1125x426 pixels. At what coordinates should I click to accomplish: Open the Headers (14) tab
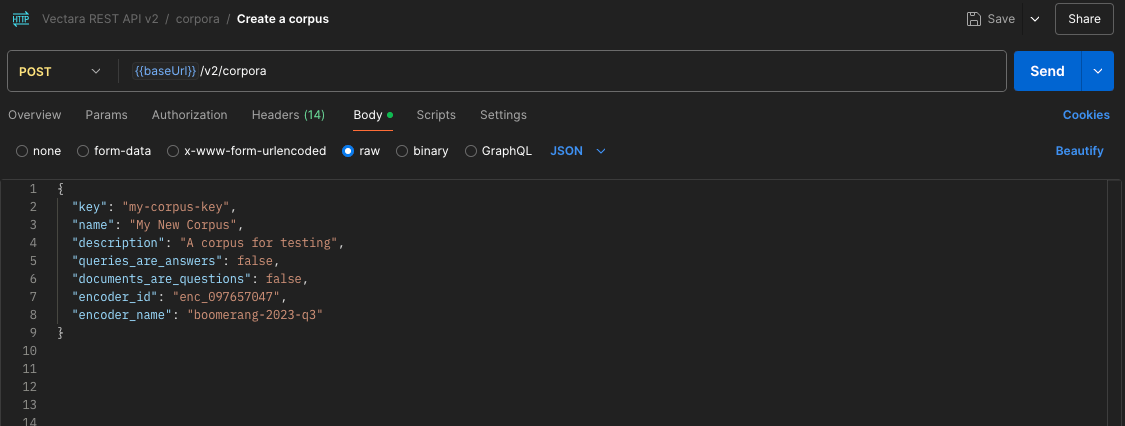[x=288, y=115]
